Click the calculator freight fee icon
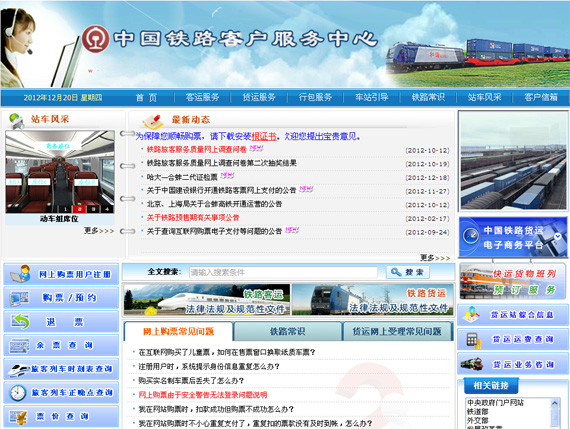This screenshot has width=570, height=429. (474, 340)
